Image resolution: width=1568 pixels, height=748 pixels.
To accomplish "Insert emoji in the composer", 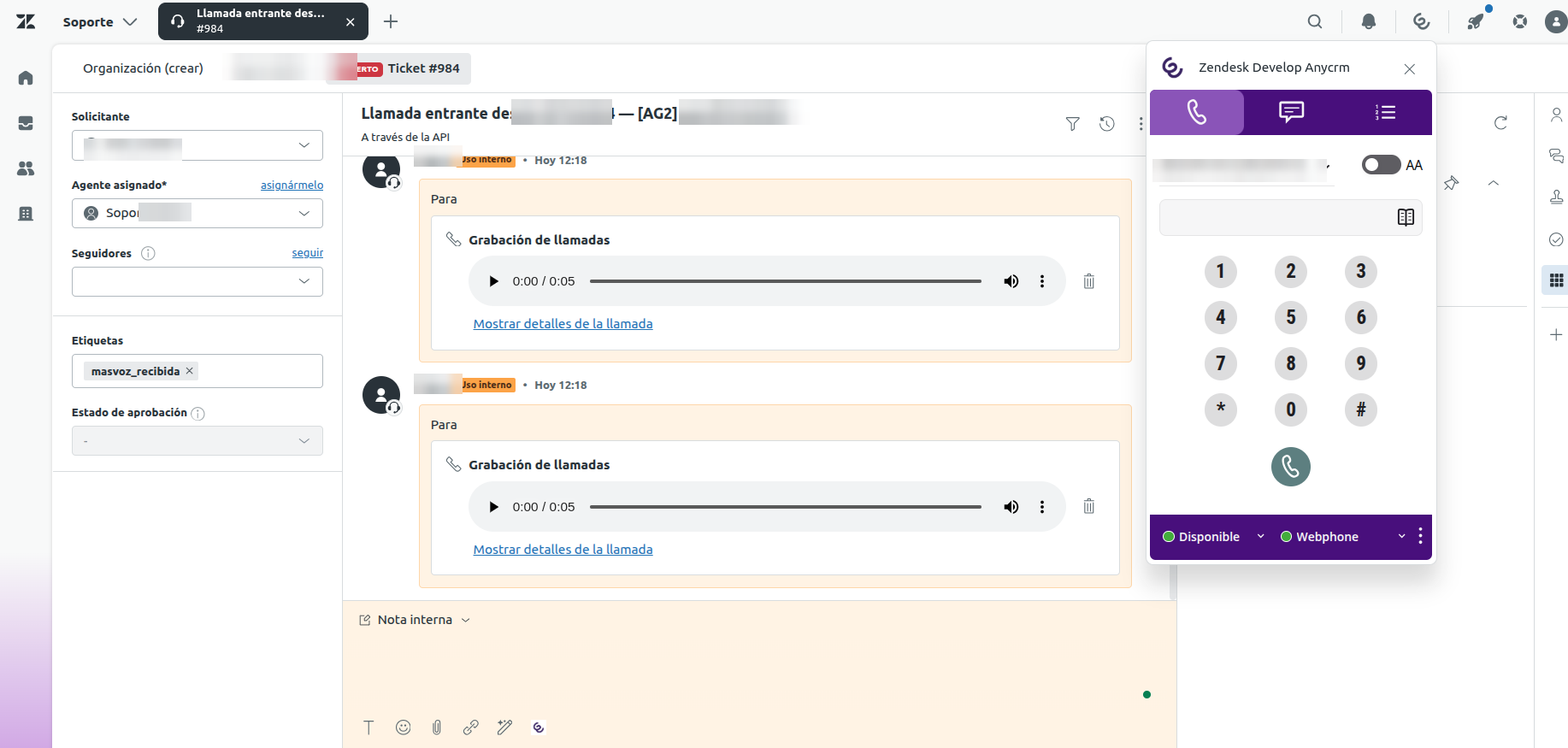I will tap(404, 727).
